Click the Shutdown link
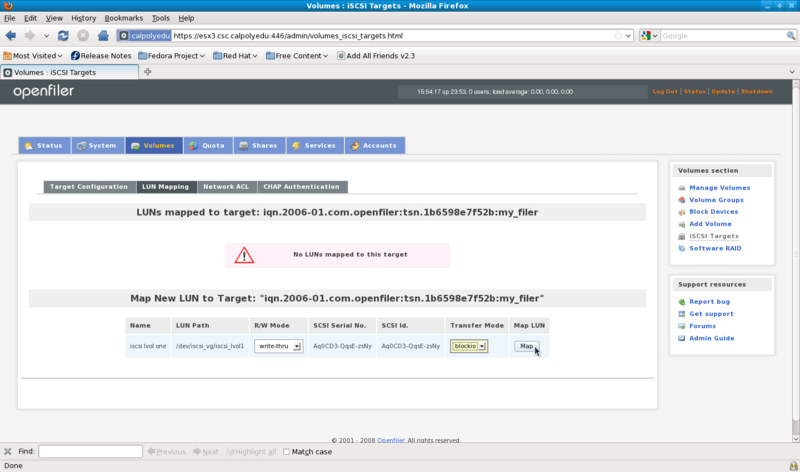The image size is (800, 472). 757,91
